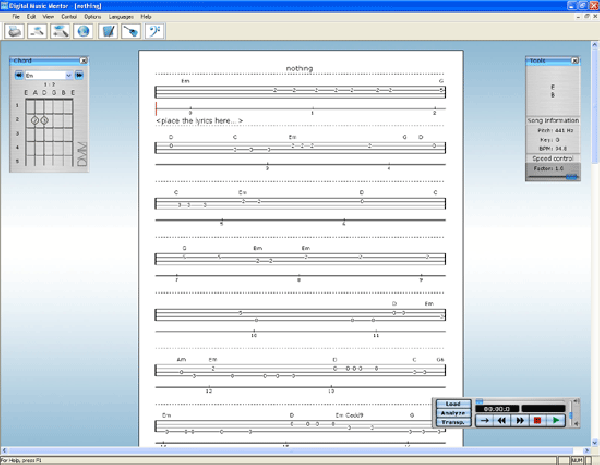Open the Options menu
Screen dimensions: 600x465
[x=92, y=17]
